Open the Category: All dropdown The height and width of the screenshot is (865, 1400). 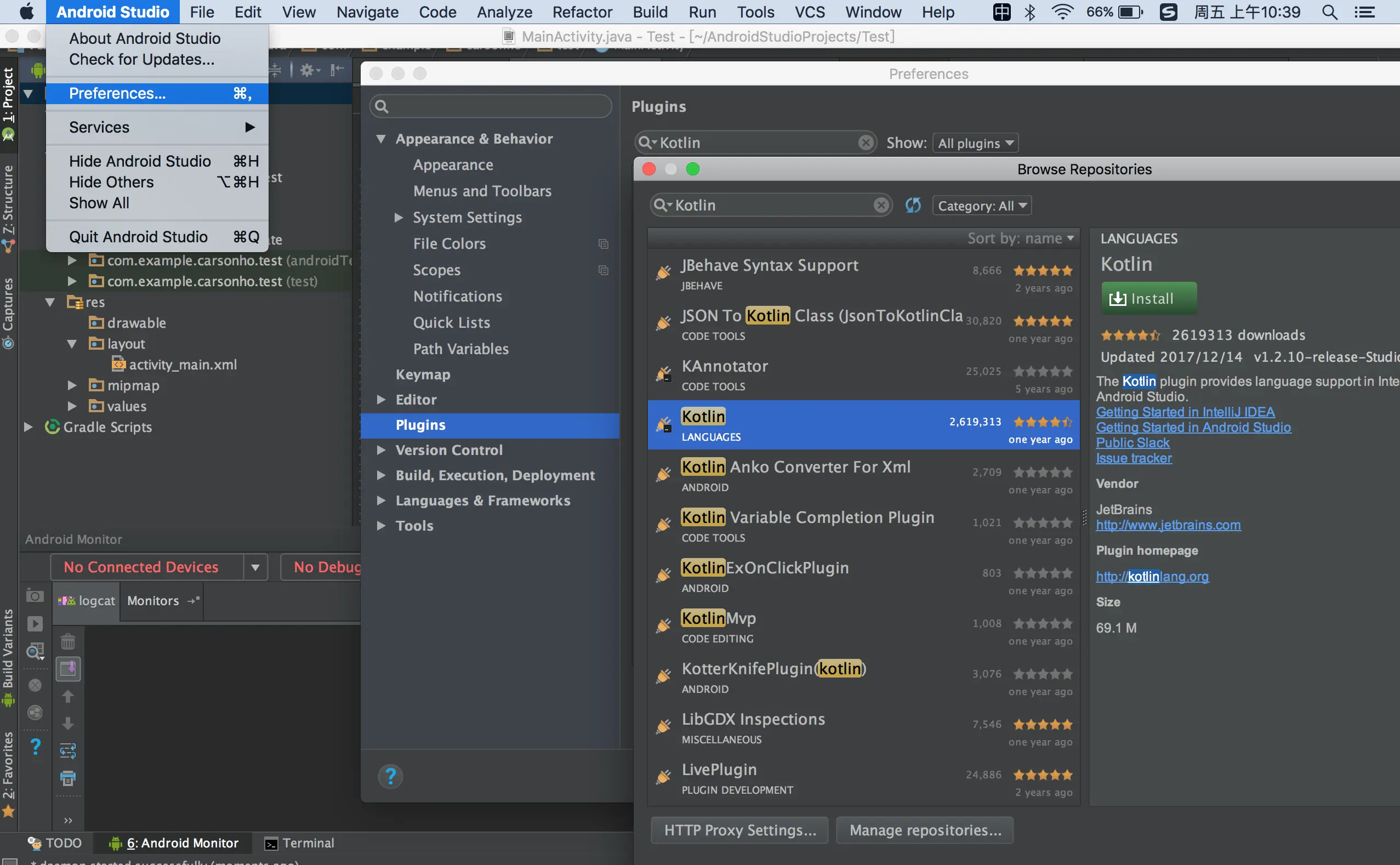[x=982, y=206]
